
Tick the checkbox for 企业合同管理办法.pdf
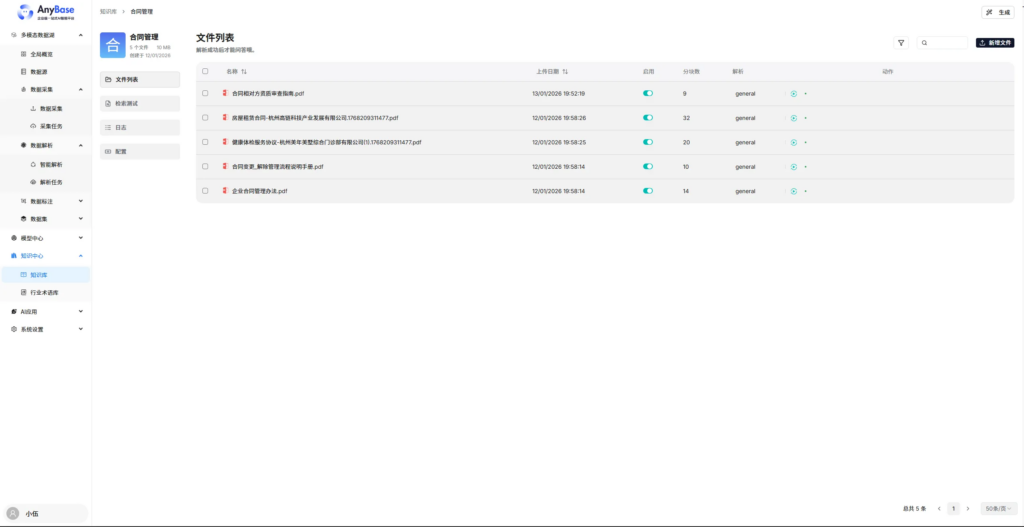(x=205, y=190)
